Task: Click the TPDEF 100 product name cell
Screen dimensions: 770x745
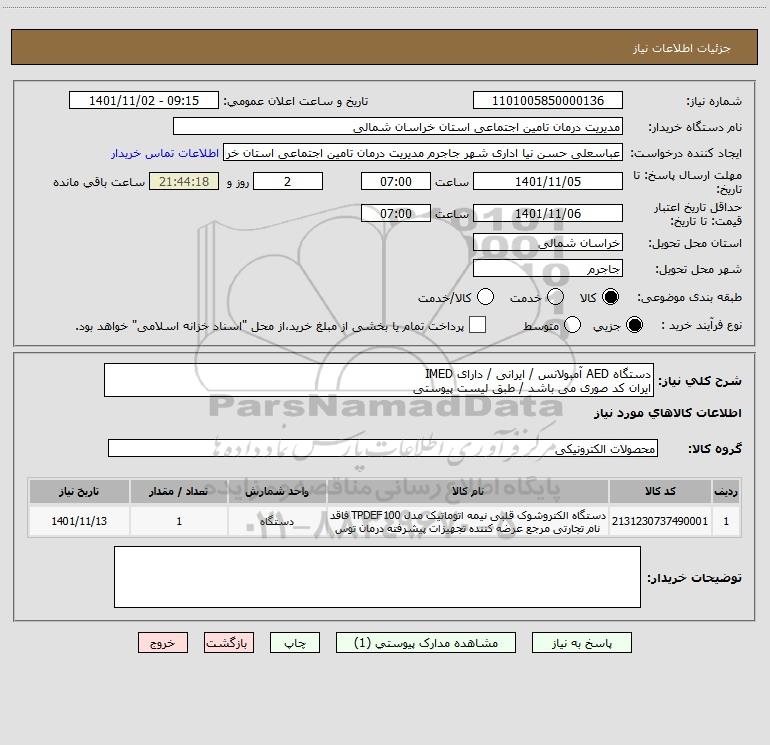Action: tap(468, 521)
